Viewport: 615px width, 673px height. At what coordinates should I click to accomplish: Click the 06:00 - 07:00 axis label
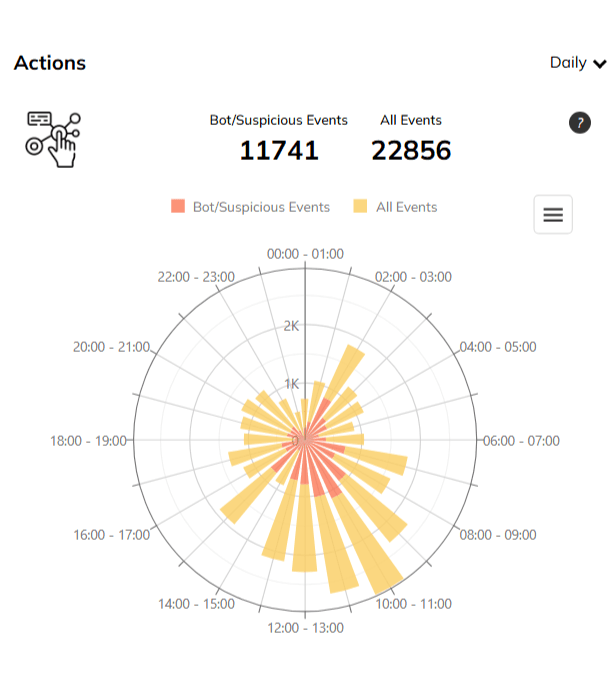coord(521,441)
